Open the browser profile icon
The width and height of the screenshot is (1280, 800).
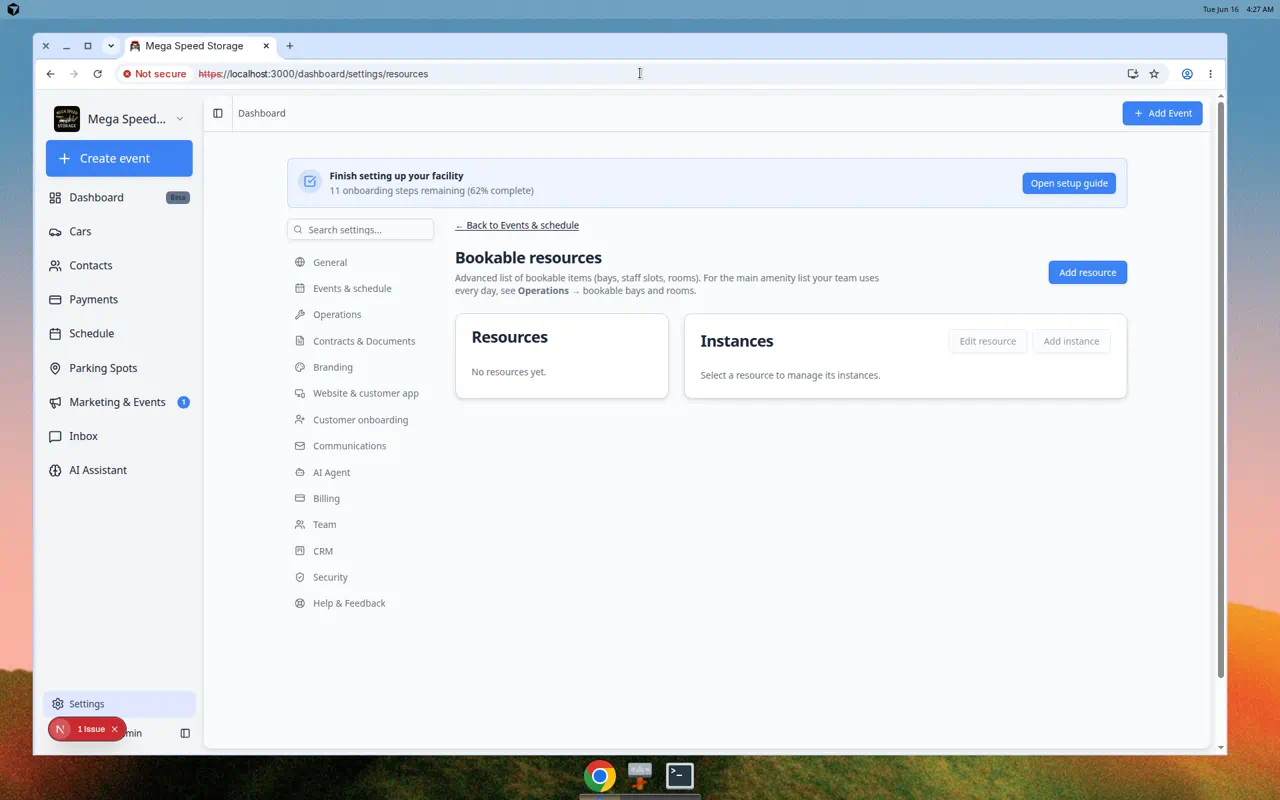(1187, 74)
